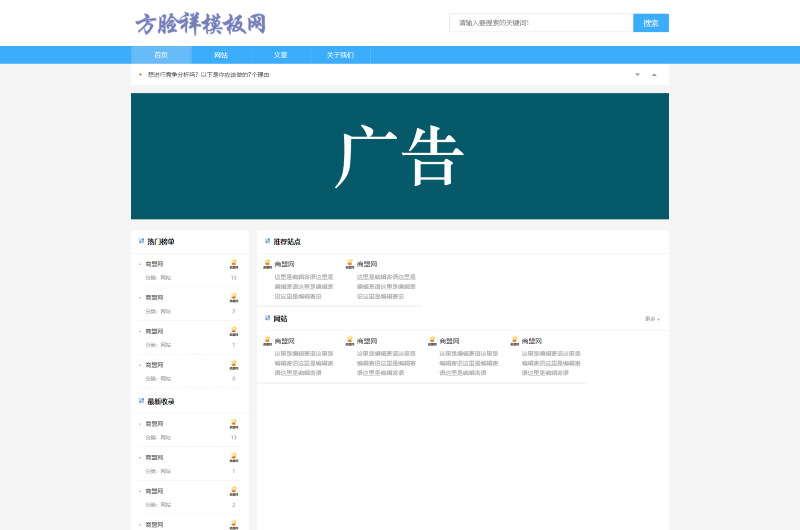
Task: Click badge icon of second 推荐站点 card
Action: 350,264
